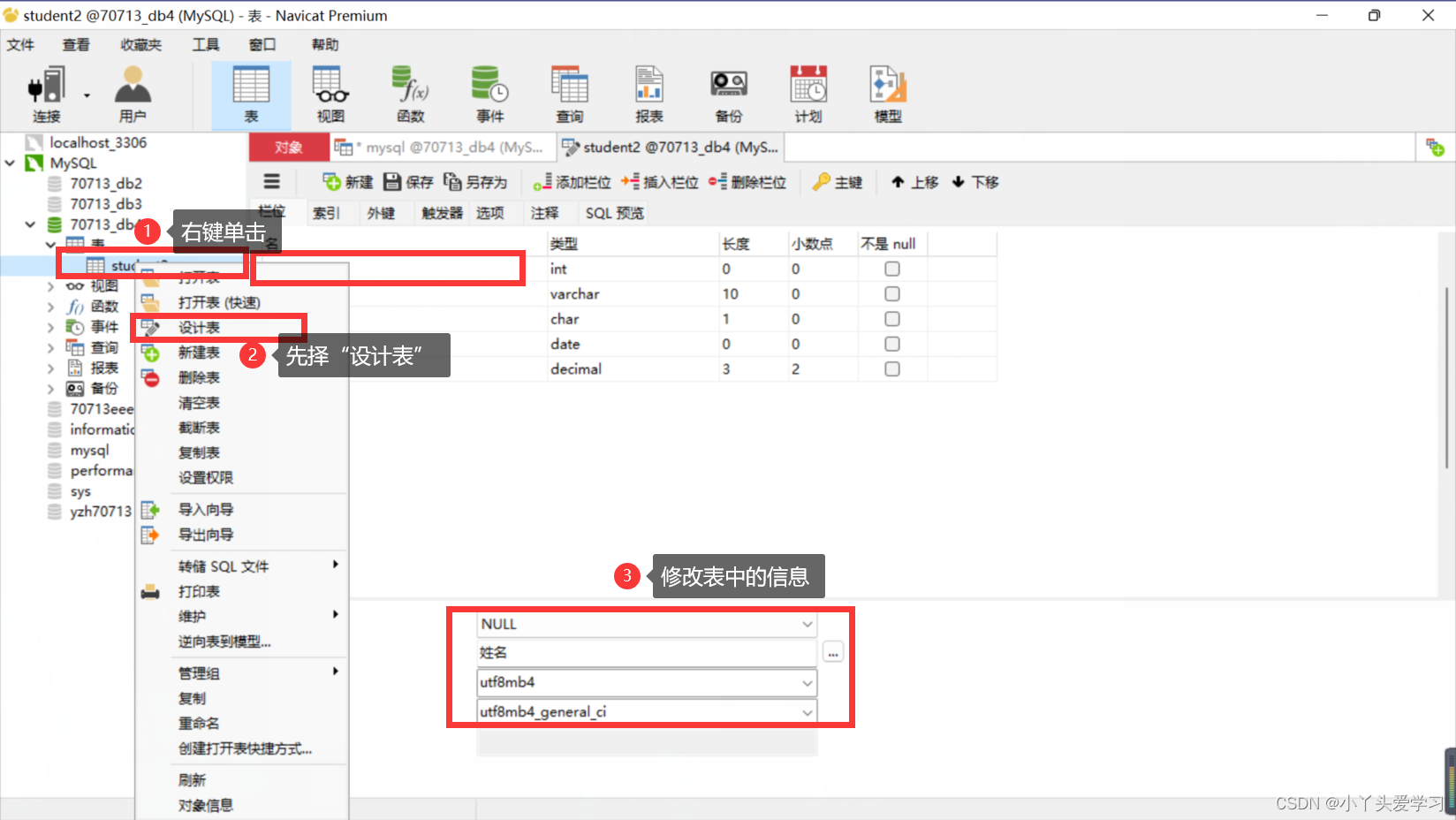Move field up with 上移
This screenshot has height=820, width=1456.
[x=914, y=182]
